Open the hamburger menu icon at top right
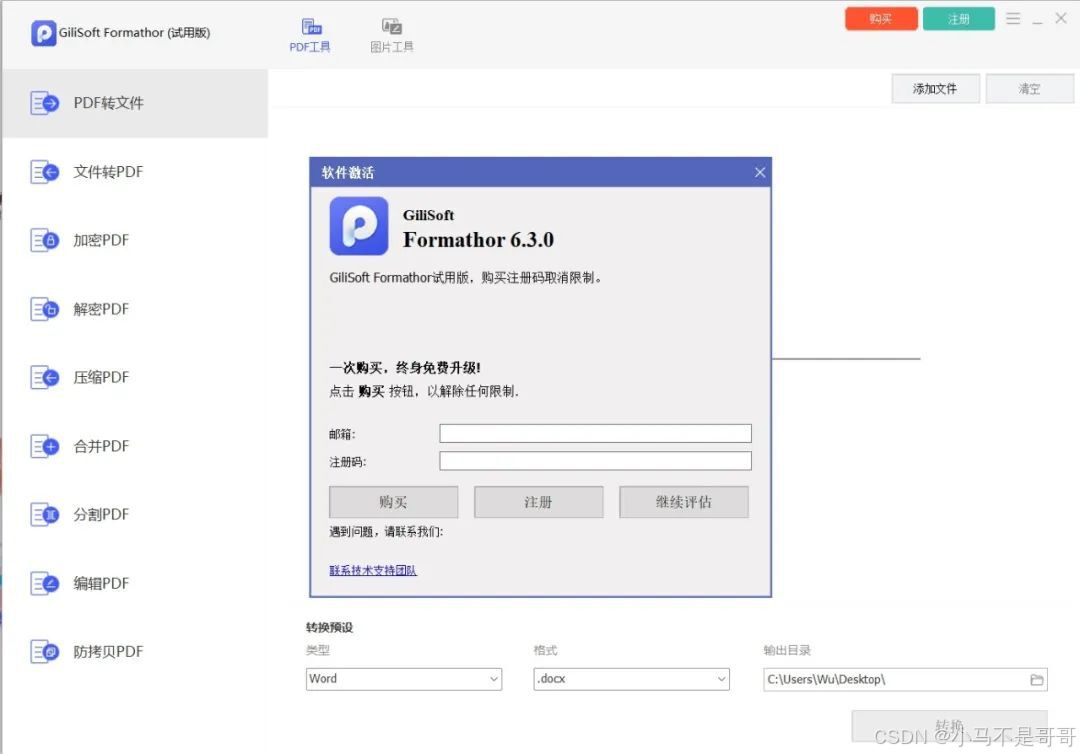This screenshot has height=754, width=1080. point(1013,19)
